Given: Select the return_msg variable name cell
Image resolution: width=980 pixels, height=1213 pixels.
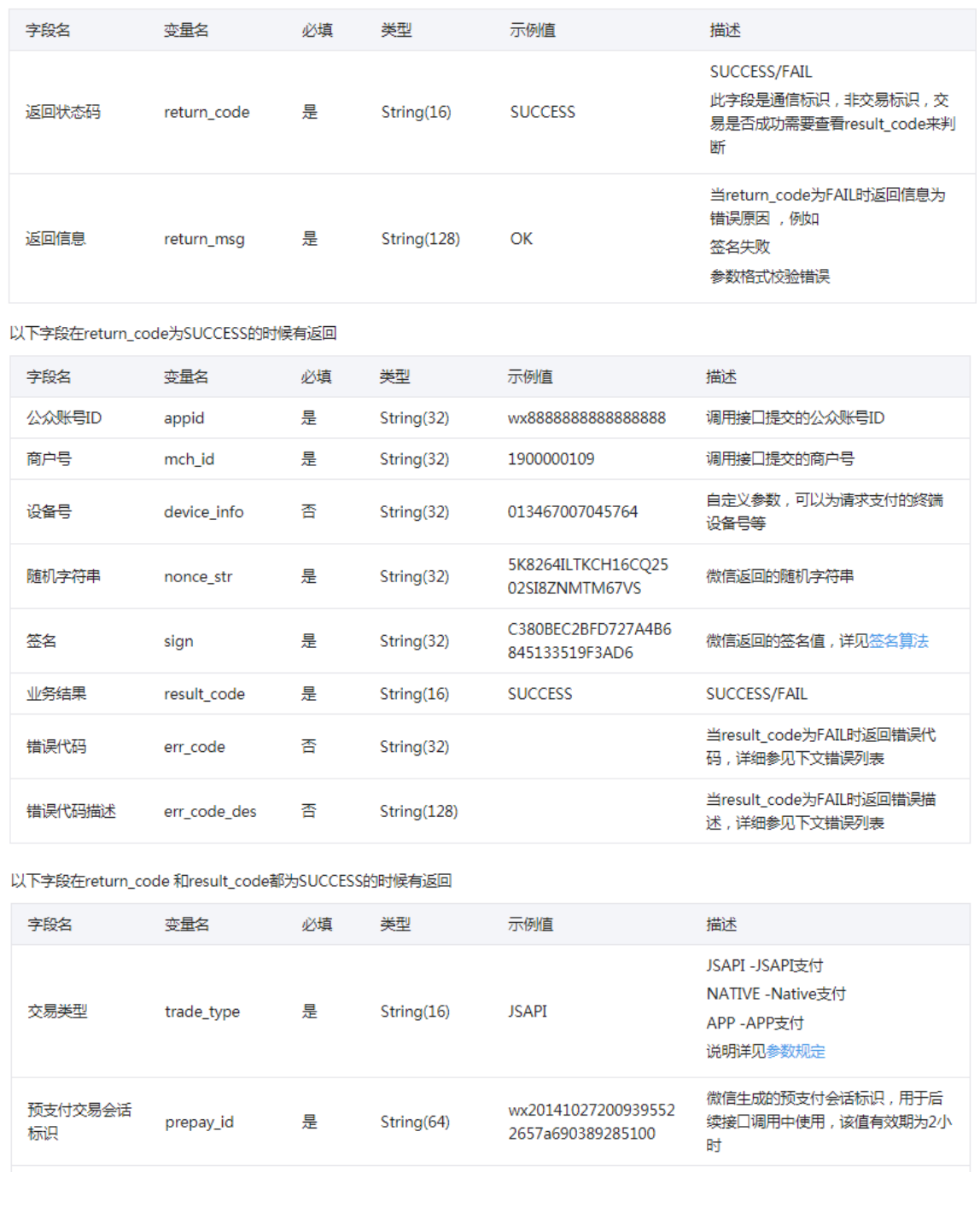Looking at the screenshot, I should tap(204, 239).
